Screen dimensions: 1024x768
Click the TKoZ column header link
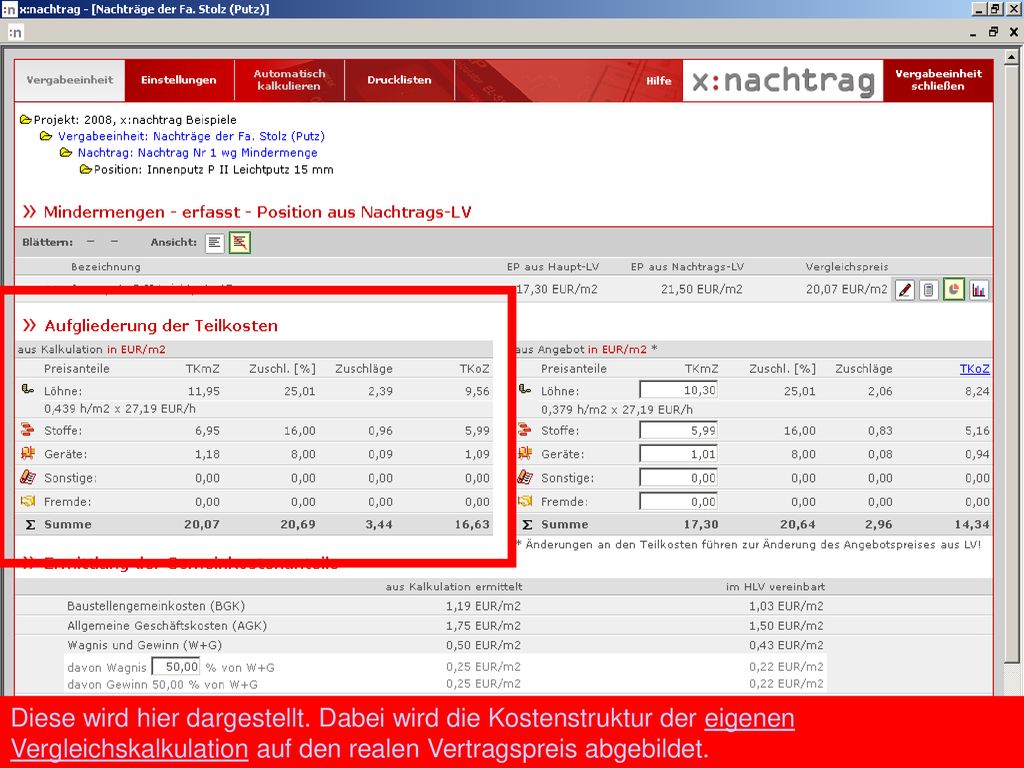pyautogui.click(x=974, y=369)
